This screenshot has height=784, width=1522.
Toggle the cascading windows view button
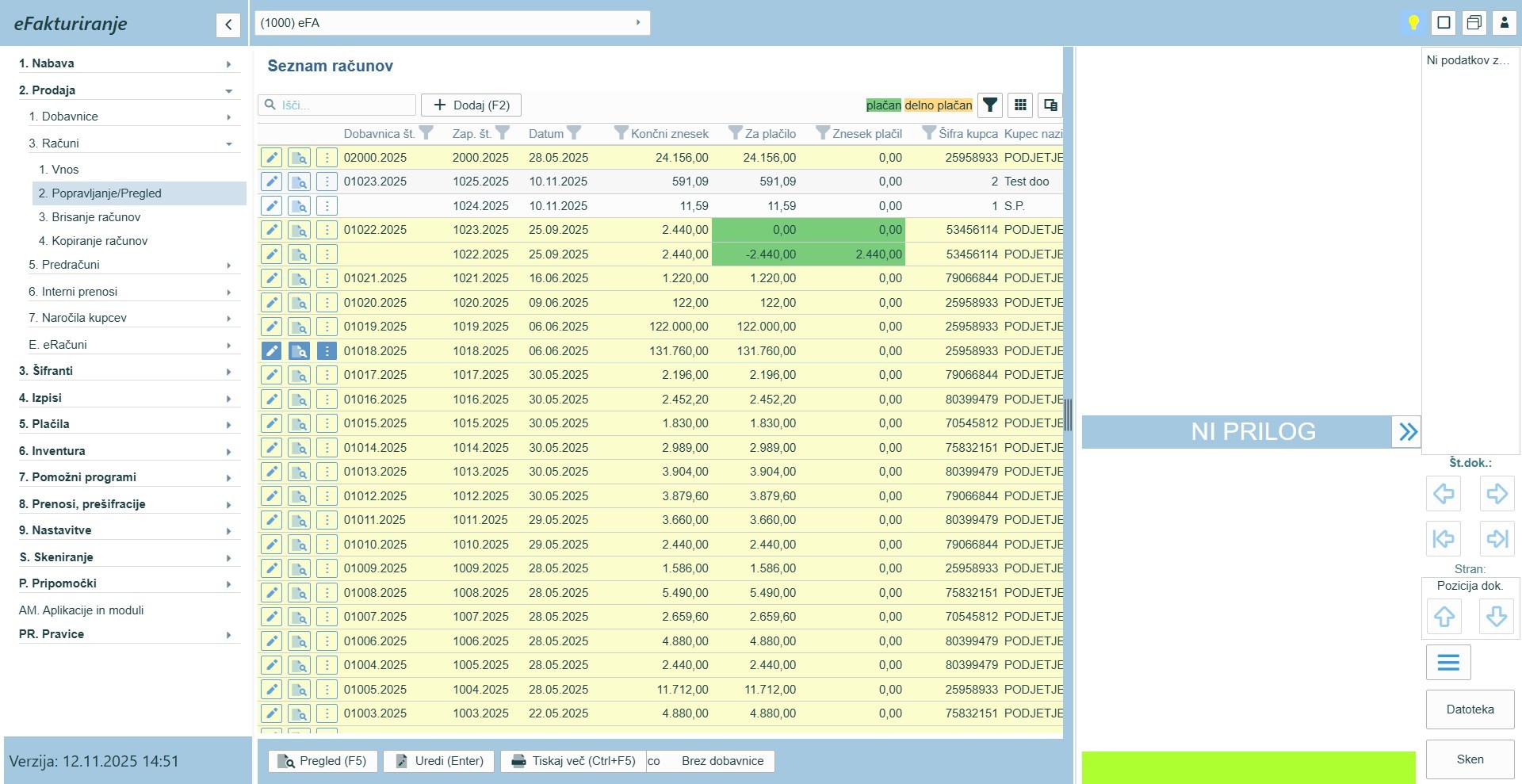(1474, 22)
